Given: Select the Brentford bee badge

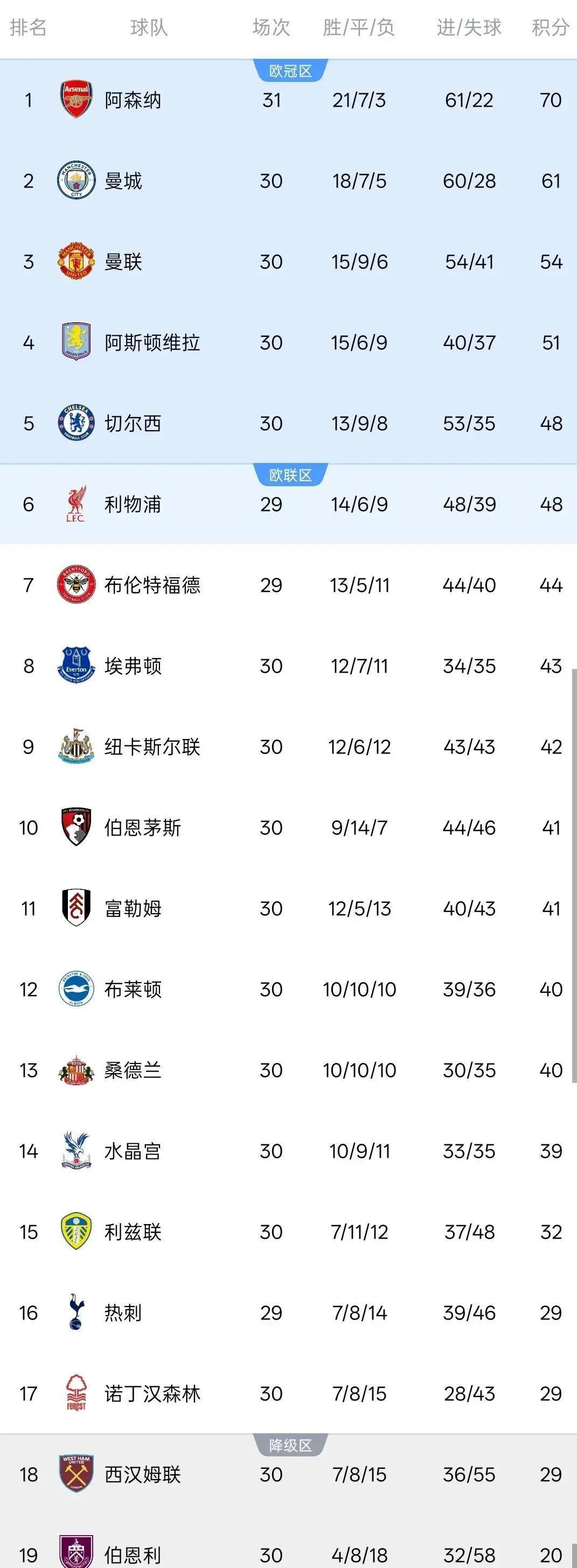Looking at the screenshot, I should click(76, 585).
